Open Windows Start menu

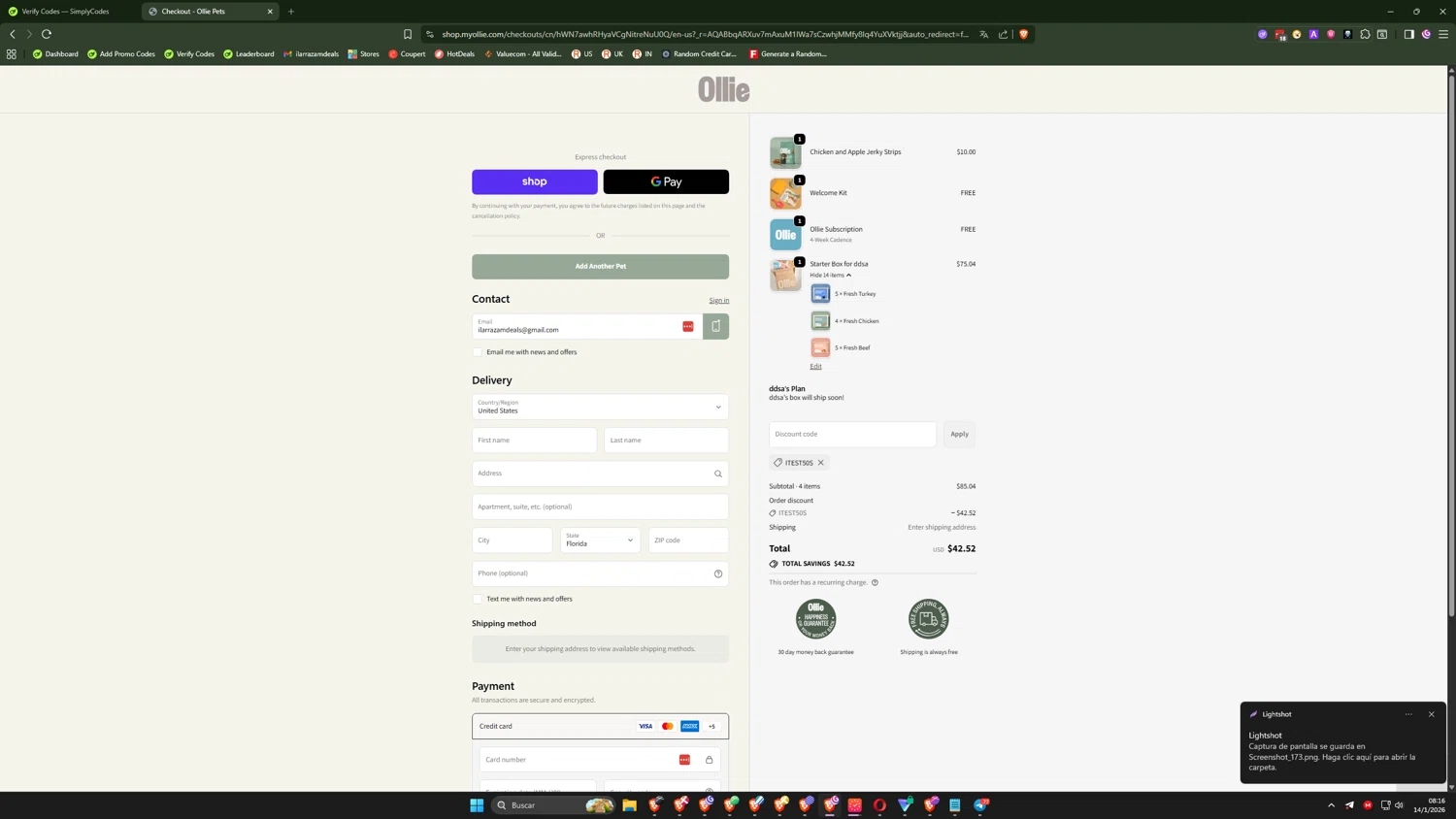[477, 805]
